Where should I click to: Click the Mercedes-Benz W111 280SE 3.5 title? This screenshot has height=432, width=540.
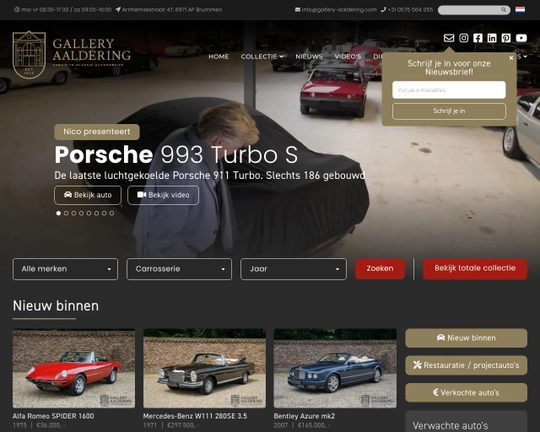pos(195,416)
